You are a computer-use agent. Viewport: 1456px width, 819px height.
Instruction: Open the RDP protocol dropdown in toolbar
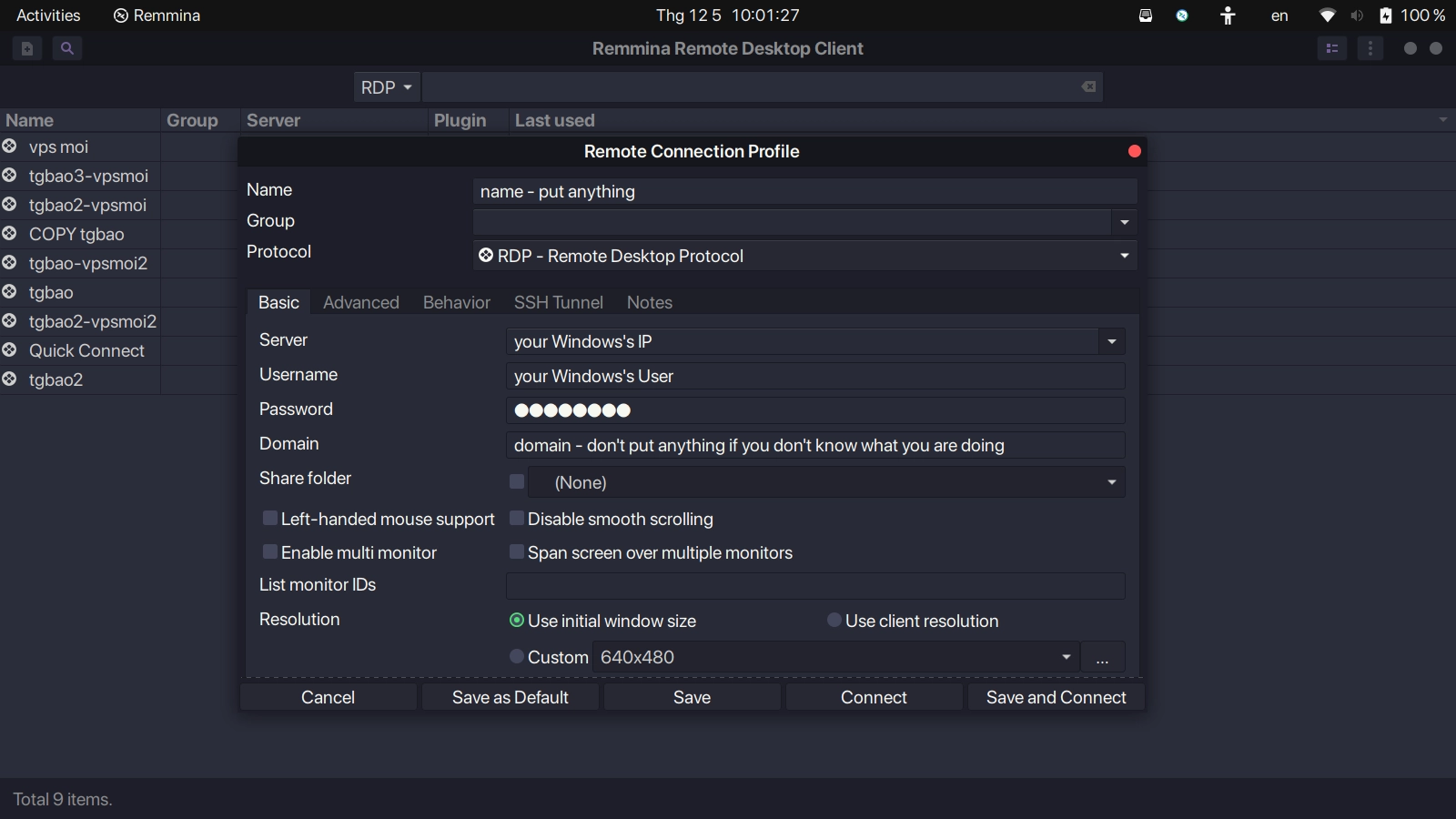(x=387, y=87)
